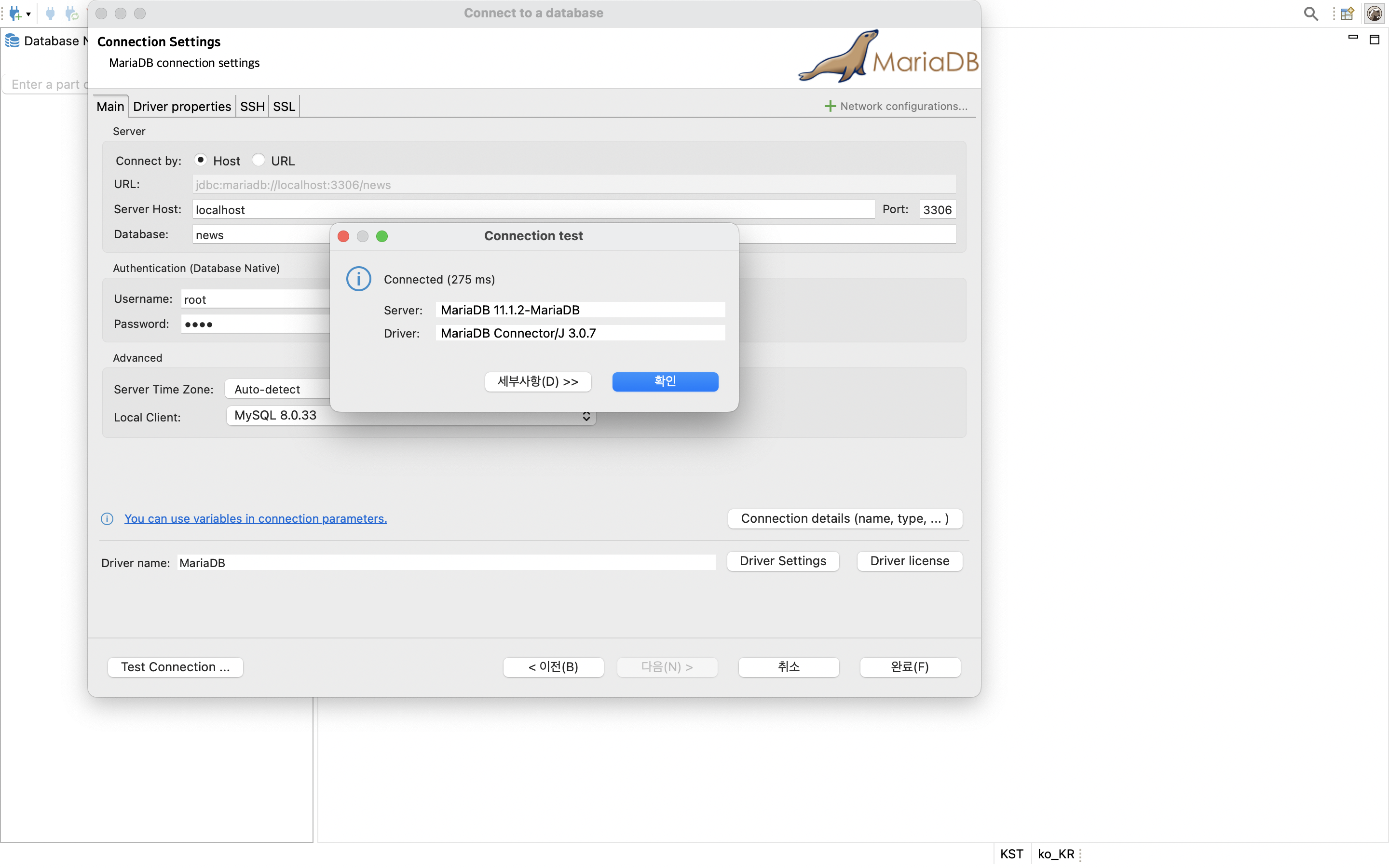Open the Server Time Zone Auto-detect dropdown
The width and height of the screenshot is (1389, 868).
(267, 389)
